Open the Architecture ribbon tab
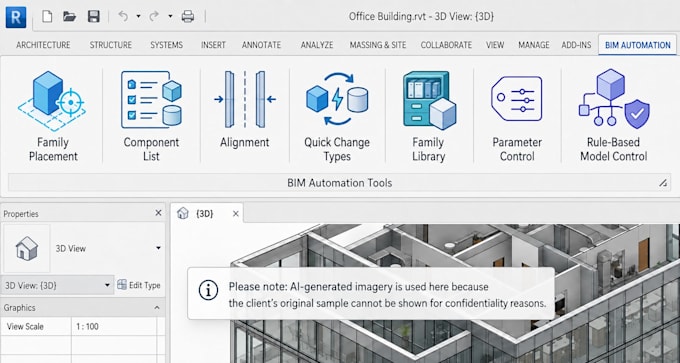680x363 pixels. tap(43, 45)
